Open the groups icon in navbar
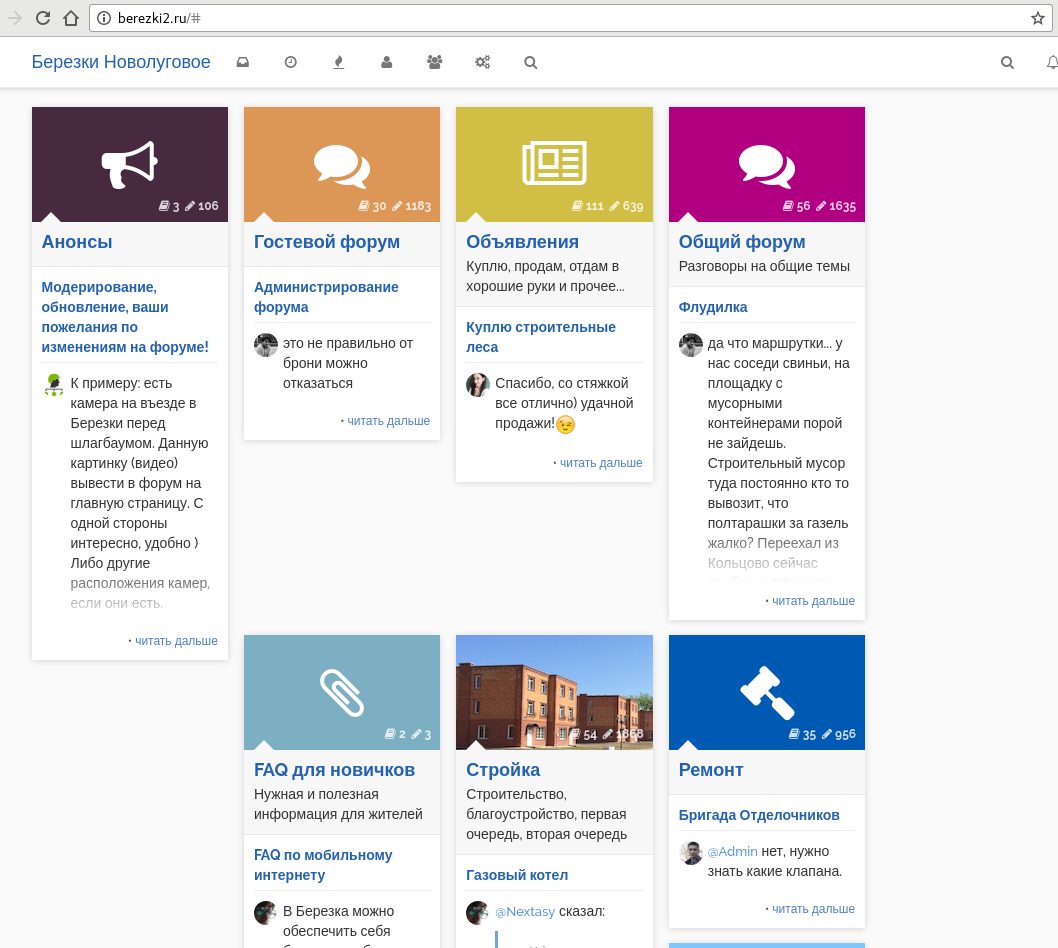 pos(434,62)
